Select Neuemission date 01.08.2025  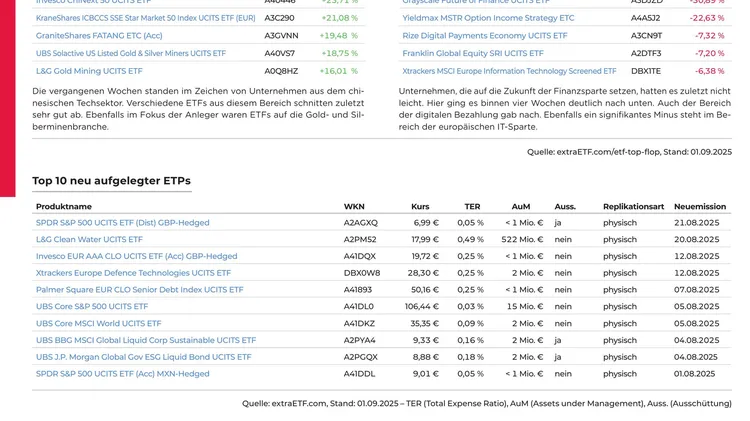tap(695, 374)
